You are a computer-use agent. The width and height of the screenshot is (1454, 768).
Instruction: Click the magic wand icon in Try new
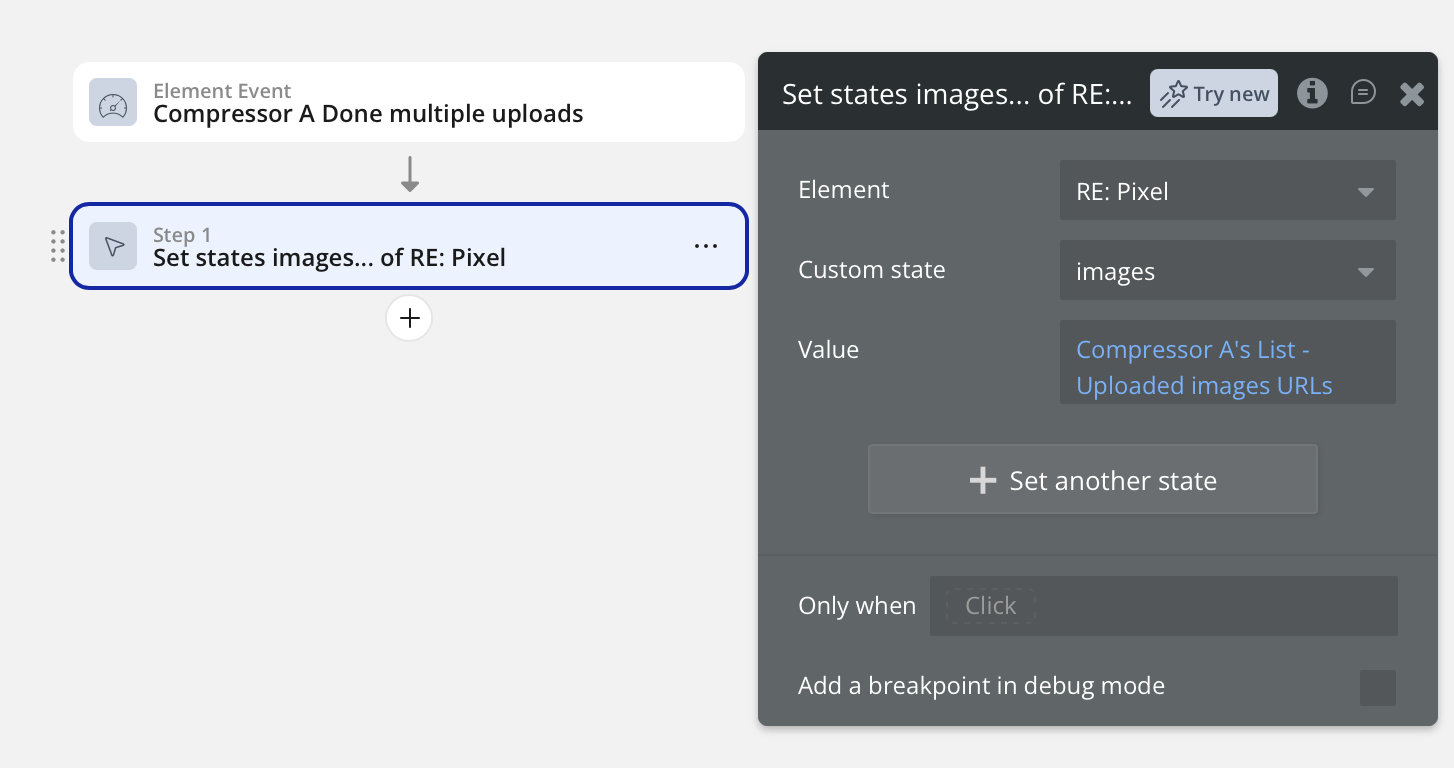[1173, 94]
